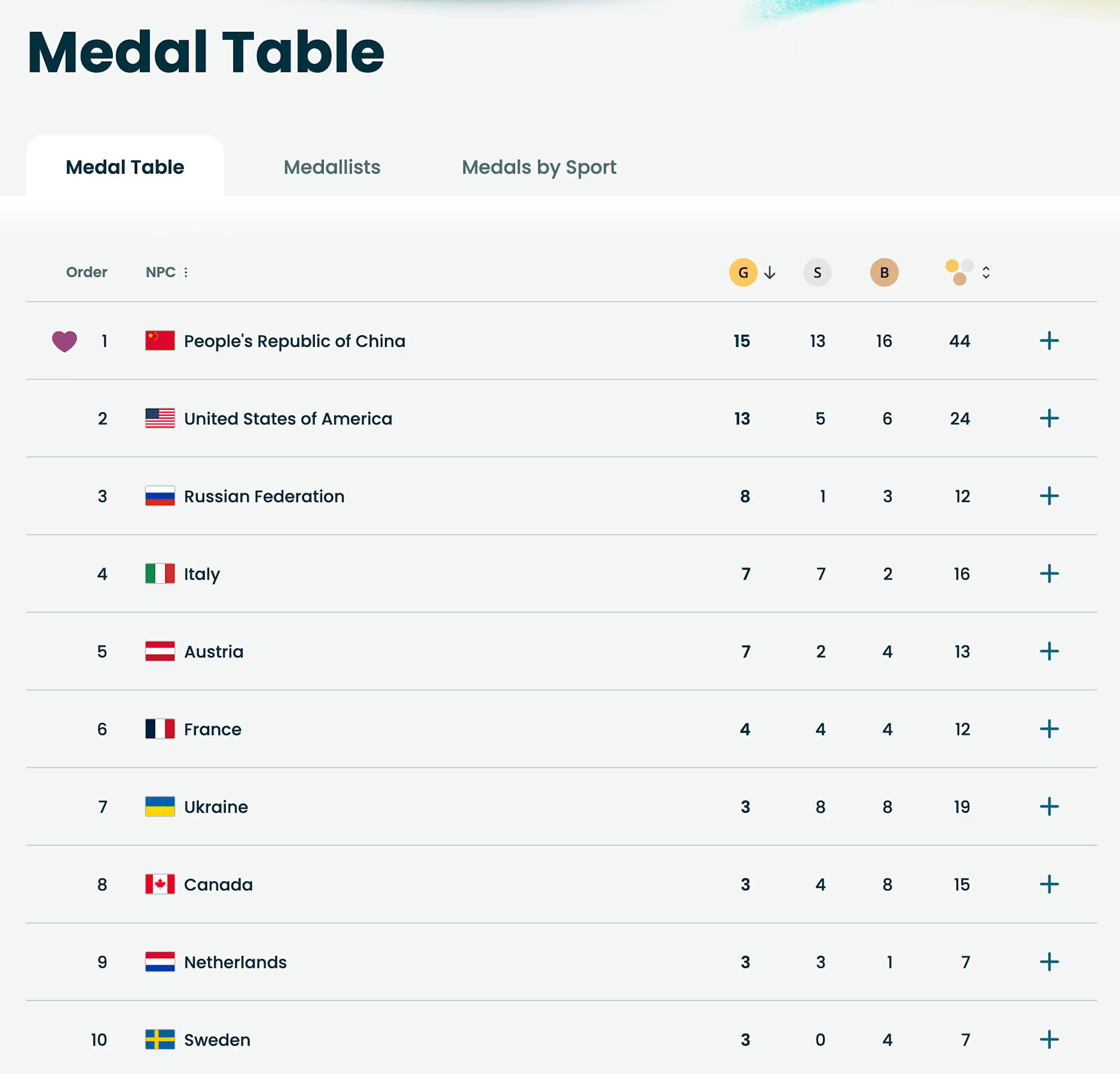The width and height of the screenshot is (1120, 1074).
Task: Click the bronze medal B icon
Action: click(884, 272)
